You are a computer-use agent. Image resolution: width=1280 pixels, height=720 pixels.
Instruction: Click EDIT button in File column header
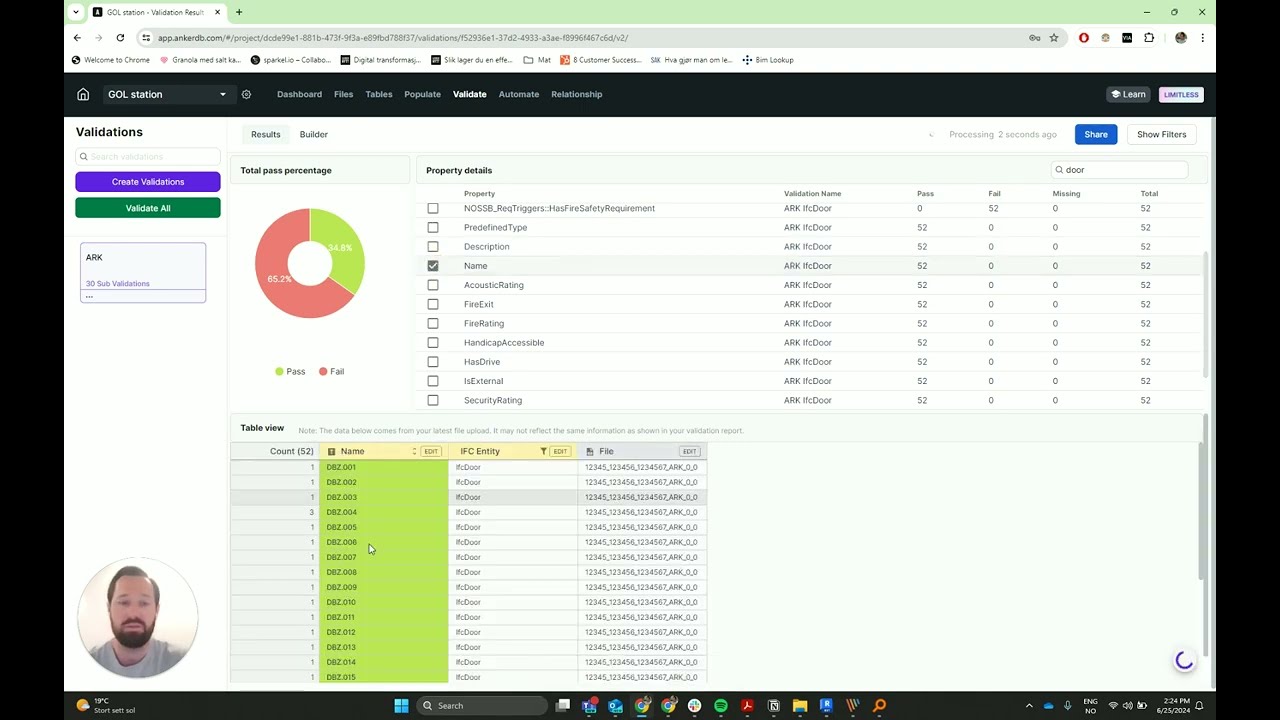tap(689, 451)
